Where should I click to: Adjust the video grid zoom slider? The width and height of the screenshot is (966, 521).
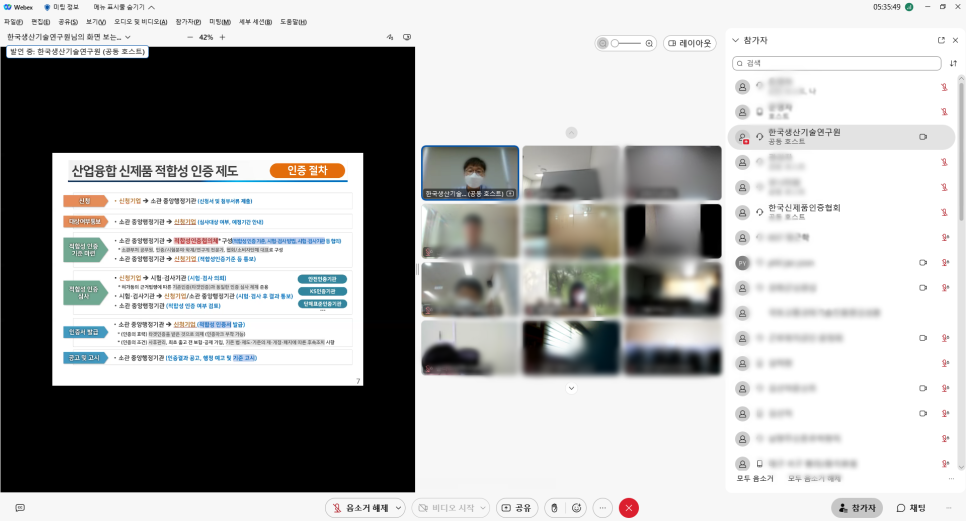[x=626, y=43]
